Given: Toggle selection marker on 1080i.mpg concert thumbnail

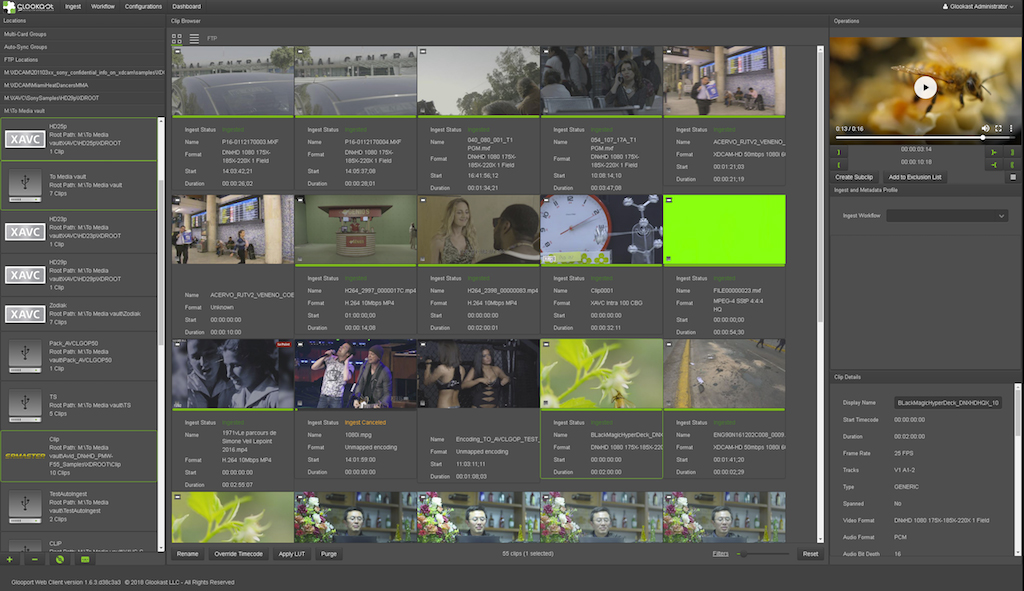Looking at the screenshot, I should pos(300,344).
